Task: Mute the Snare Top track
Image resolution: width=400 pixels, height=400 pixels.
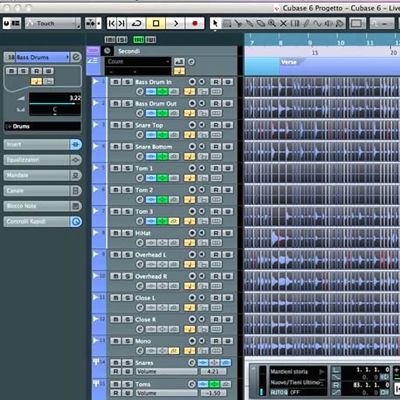Action: point(116,125)
